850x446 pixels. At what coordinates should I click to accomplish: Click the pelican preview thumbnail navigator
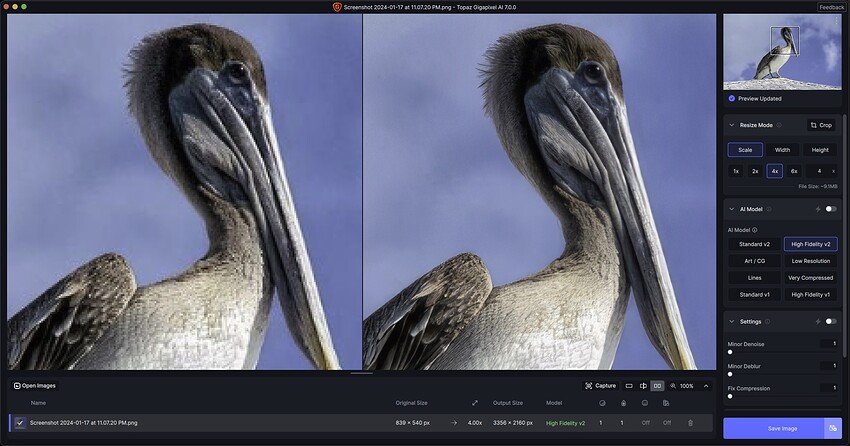tap(782, 50)
